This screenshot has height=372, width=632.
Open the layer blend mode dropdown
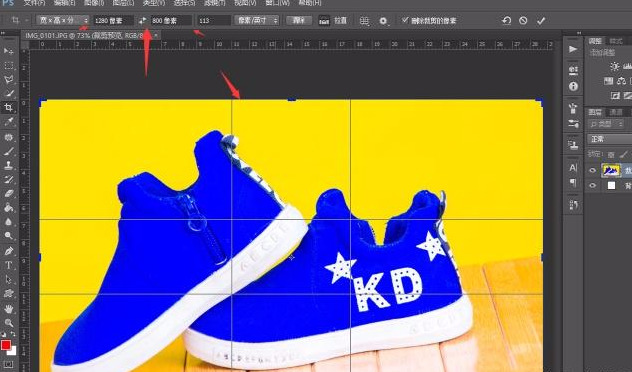[609, 139]
